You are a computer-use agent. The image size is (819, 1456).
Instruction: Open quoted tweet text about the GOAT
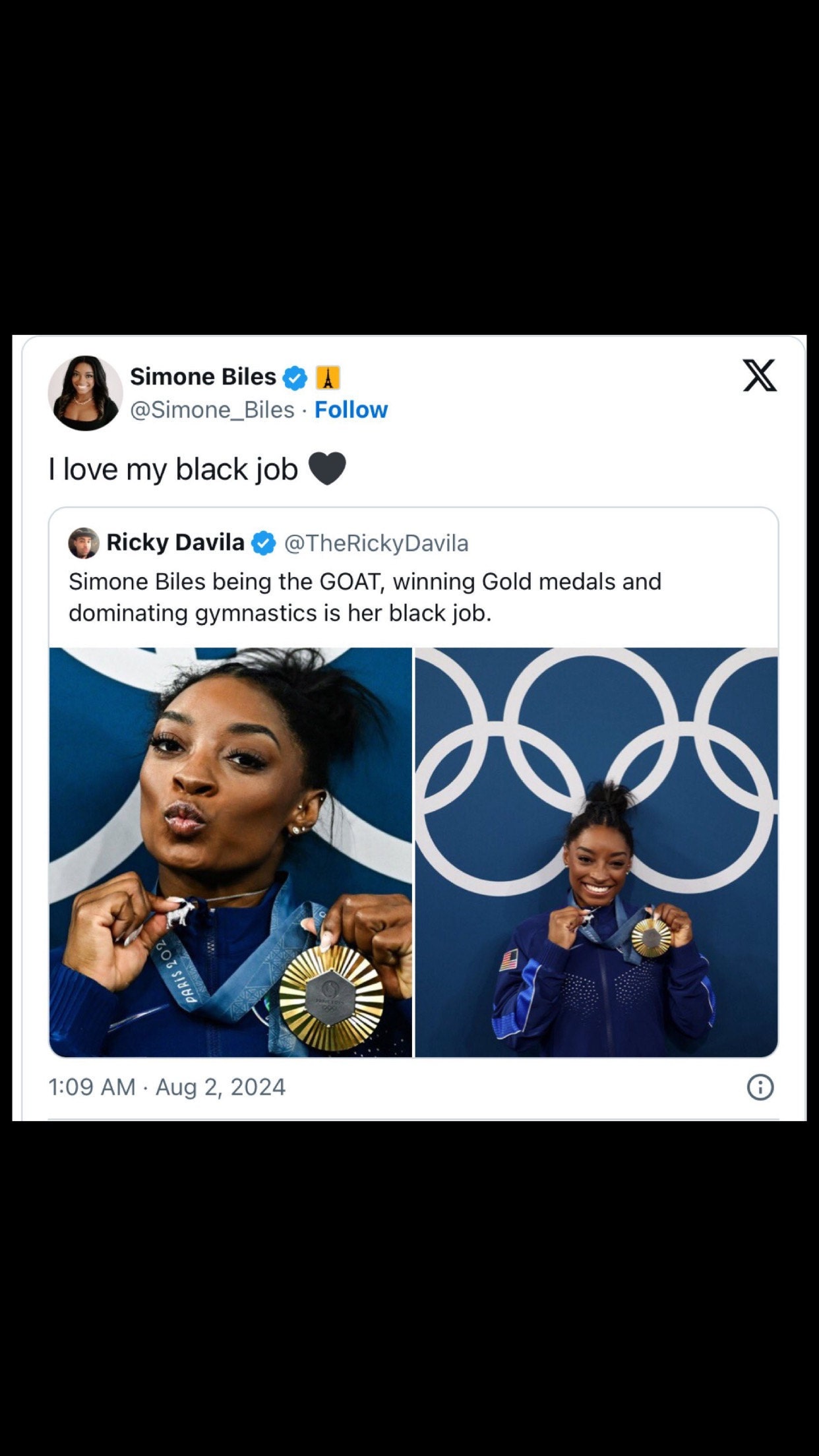365,597
